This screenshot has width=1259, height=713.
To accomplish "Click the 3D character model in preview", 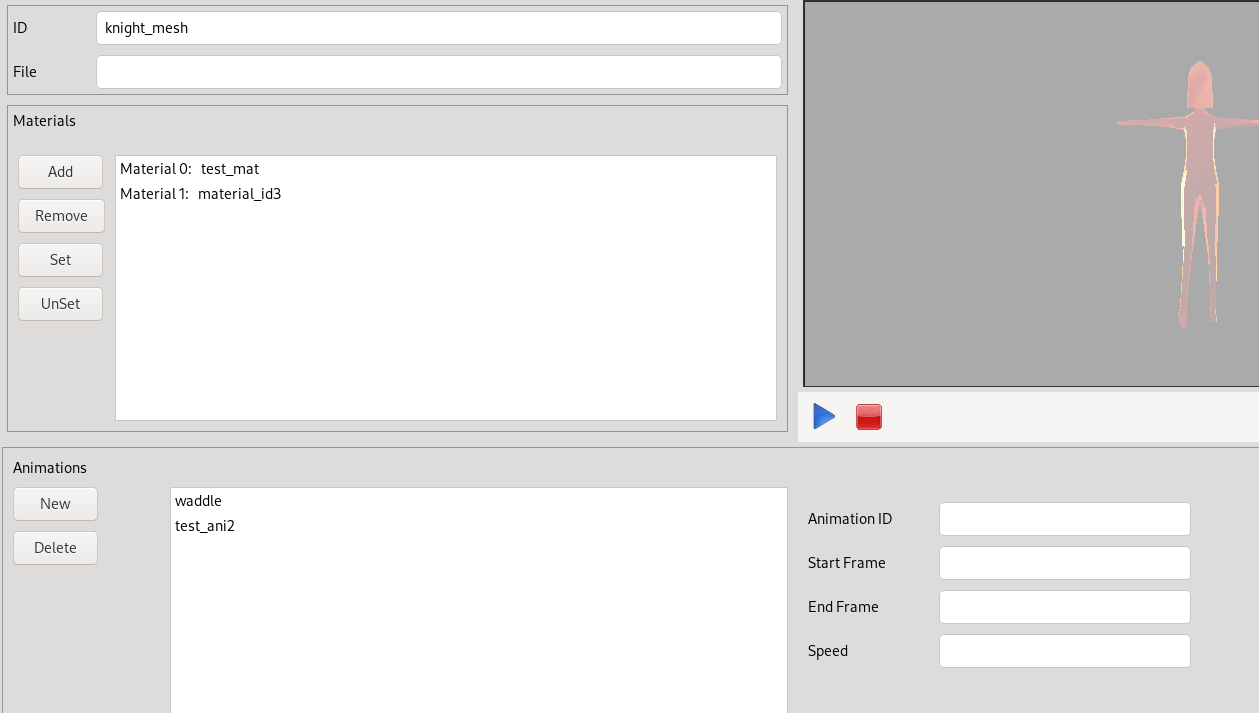I will tap(1199, 180).
